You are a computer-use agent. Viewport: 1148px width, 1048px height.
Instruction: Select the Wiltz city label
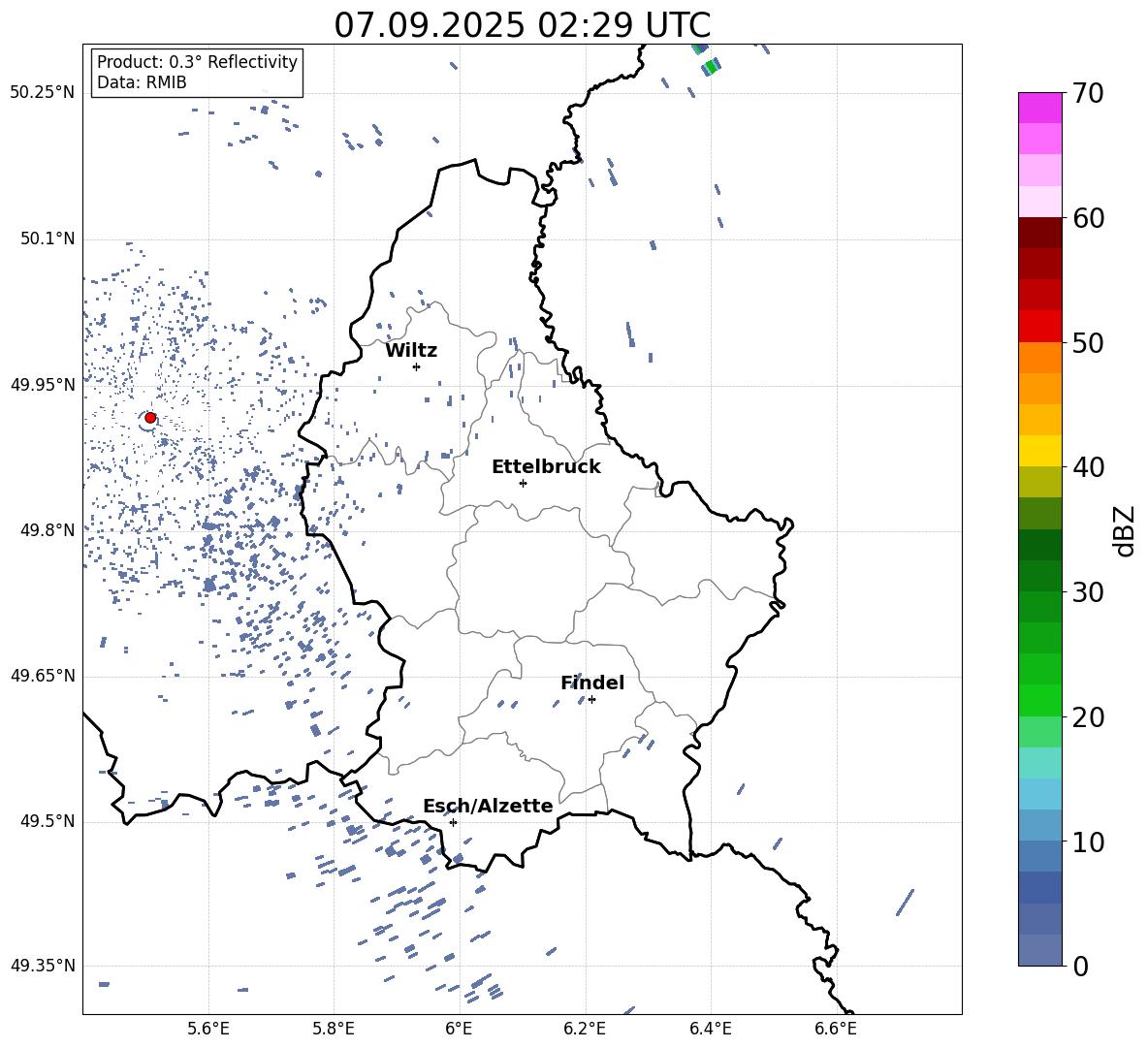(x=411, y=351)
